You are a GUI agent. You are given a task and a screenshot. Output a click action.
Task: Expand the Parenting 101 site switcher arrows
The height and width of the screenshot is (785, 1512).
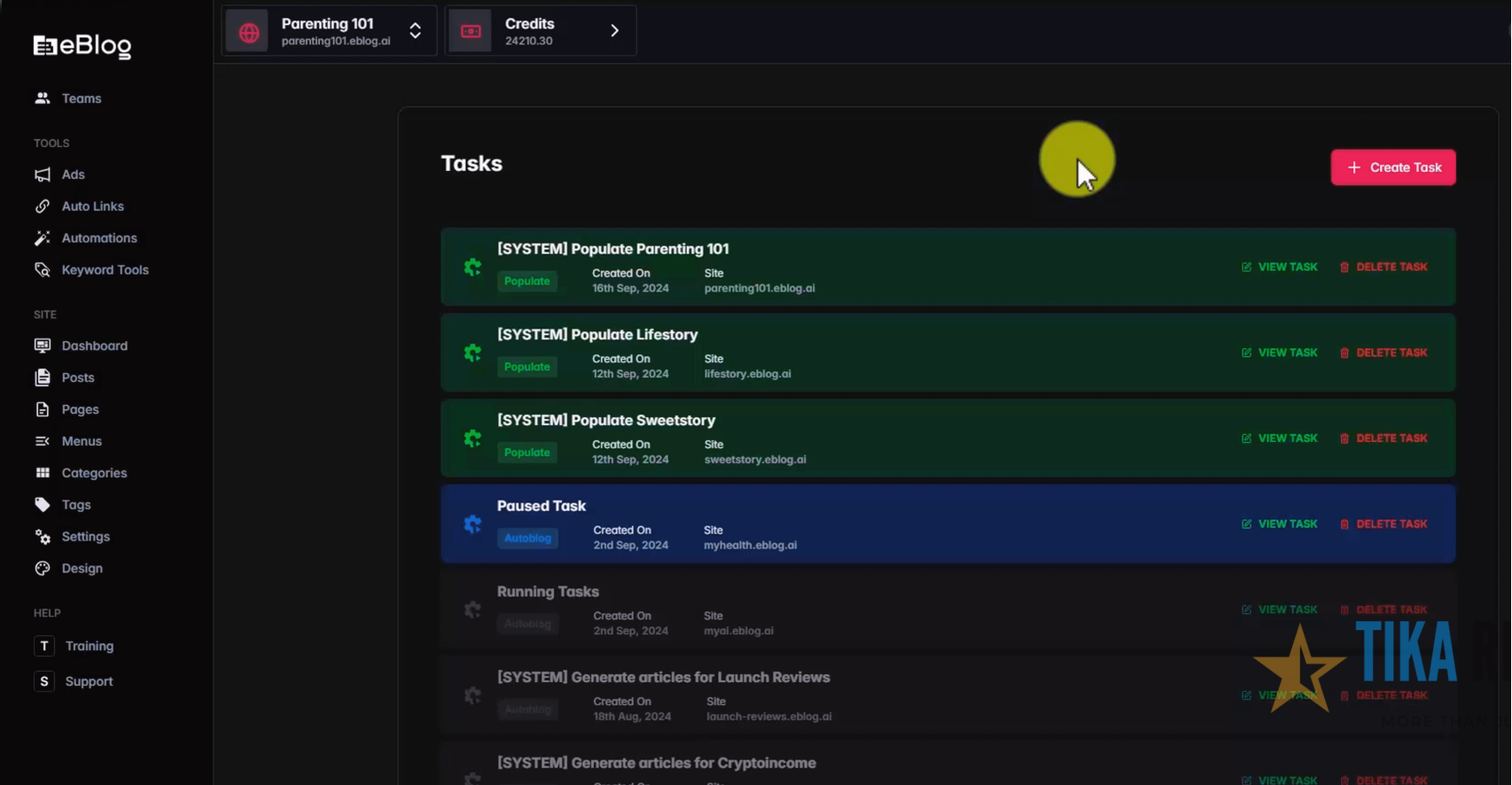[415, 31]
